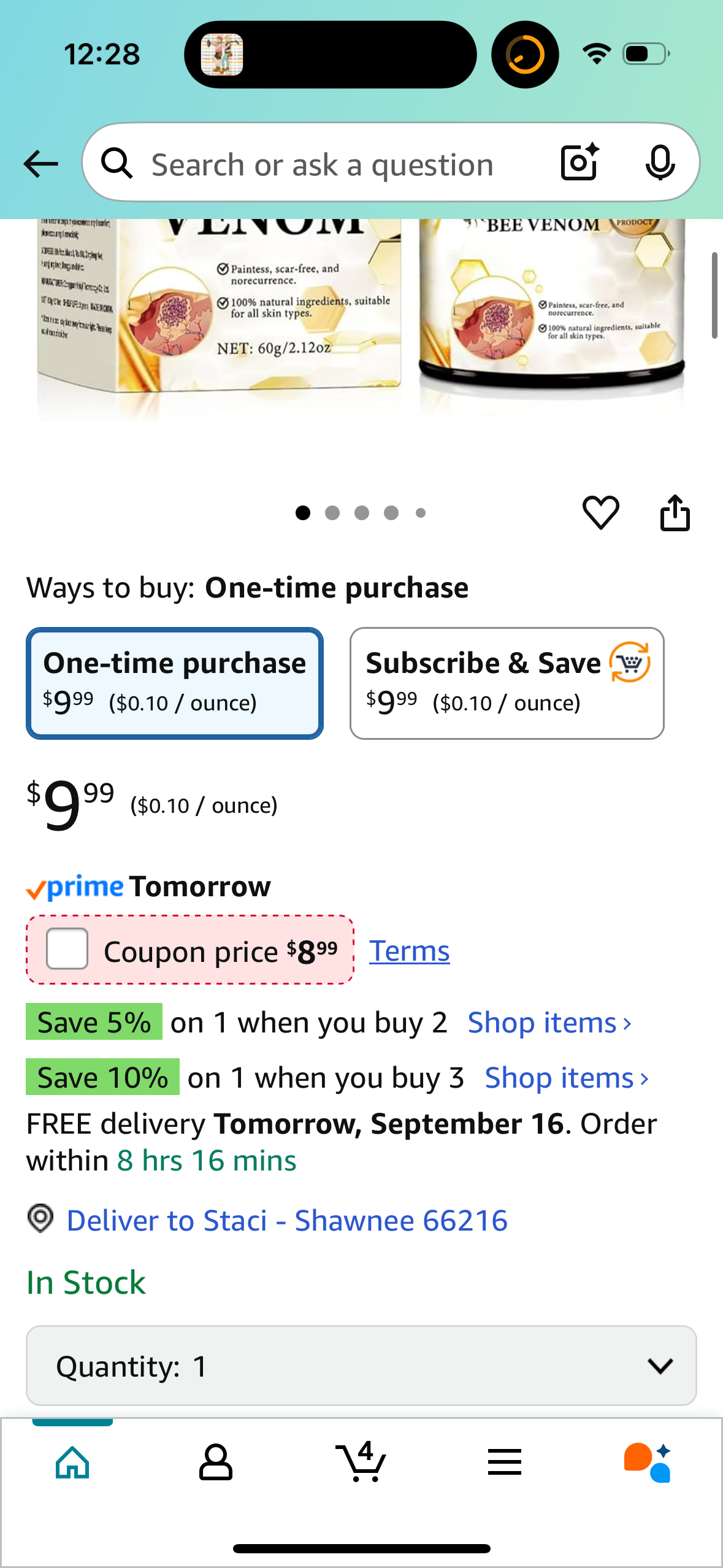Open Shop items for Save 10% offer
The width and height of the screenshot is (723, 1568).
(x=567, y=1078)
